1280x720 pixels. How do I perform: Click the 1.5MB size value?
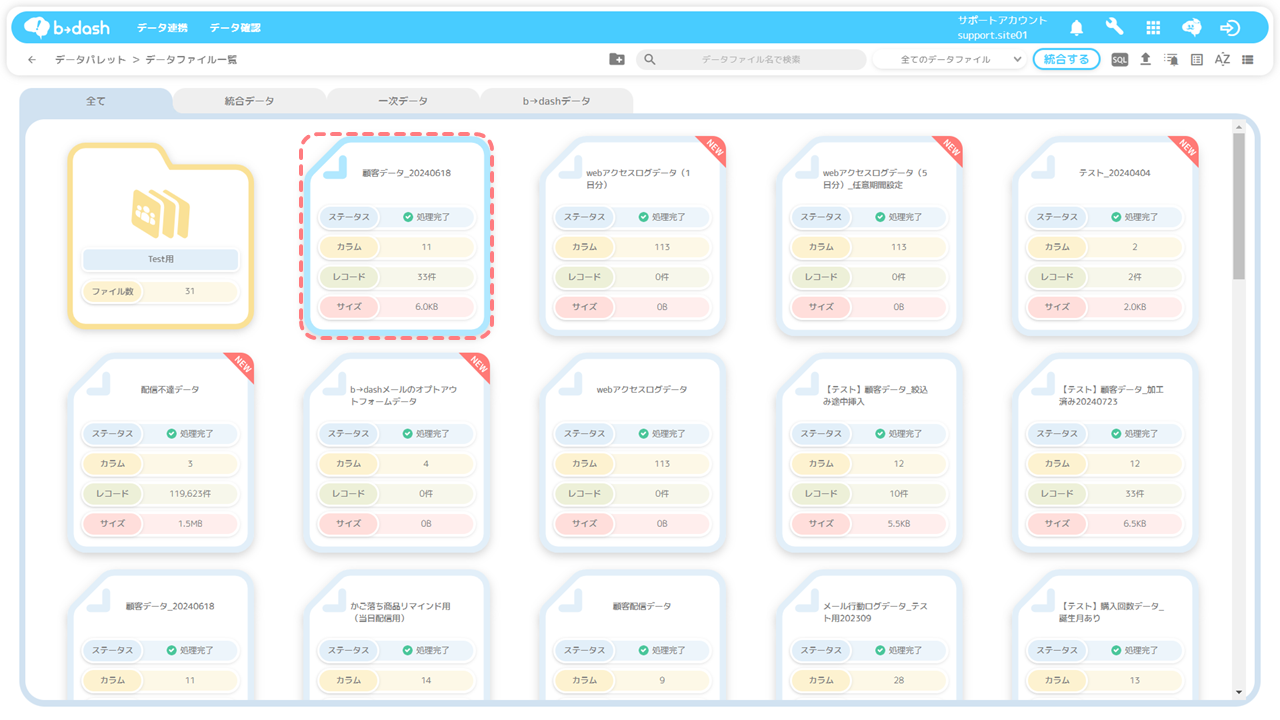click(x=190, y=524)
